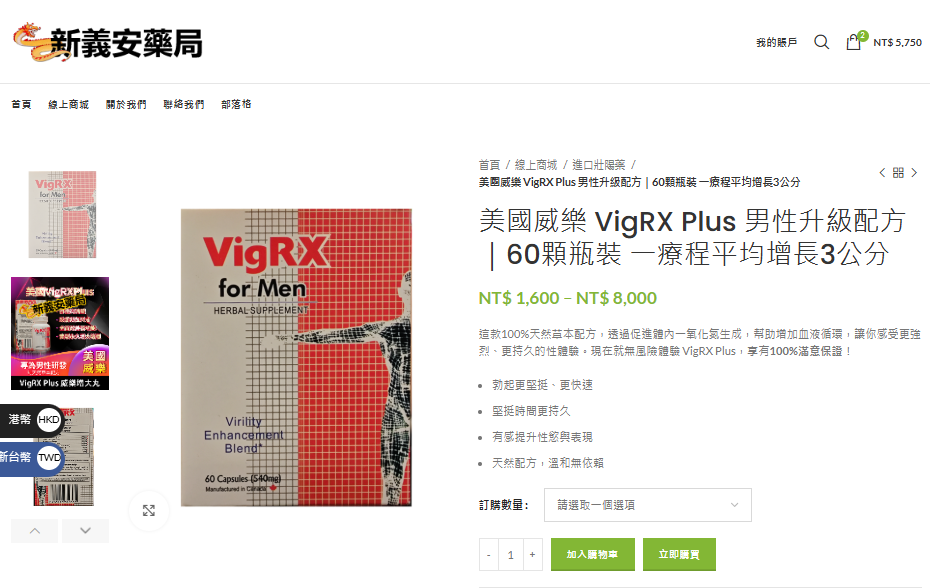Go to previous product arrow
The height and width of the screenshot is (588, 930).
(882, 173)
